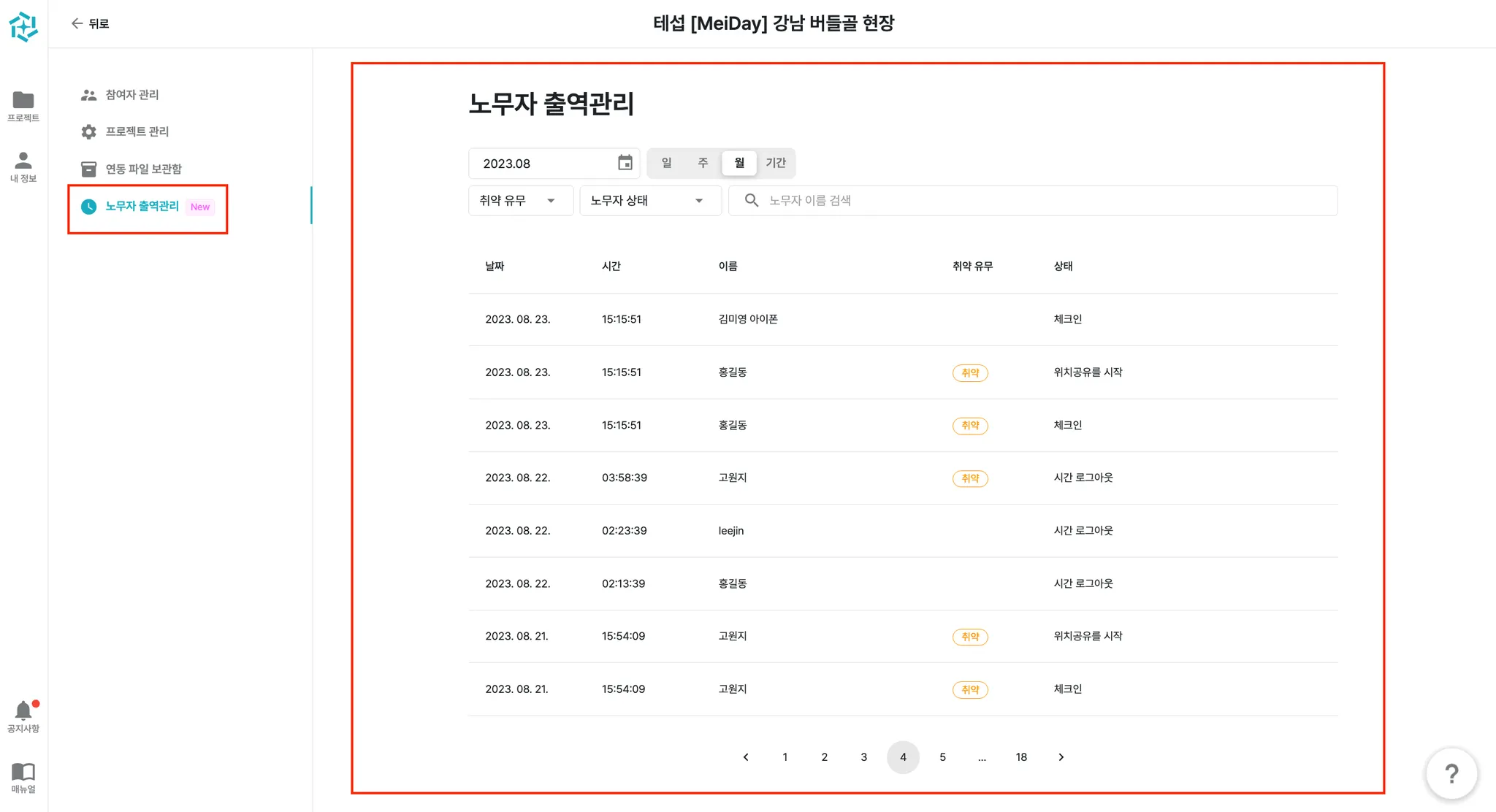Select the 기간 range toggle option
1496x812 pixels.
coord(776,163)
